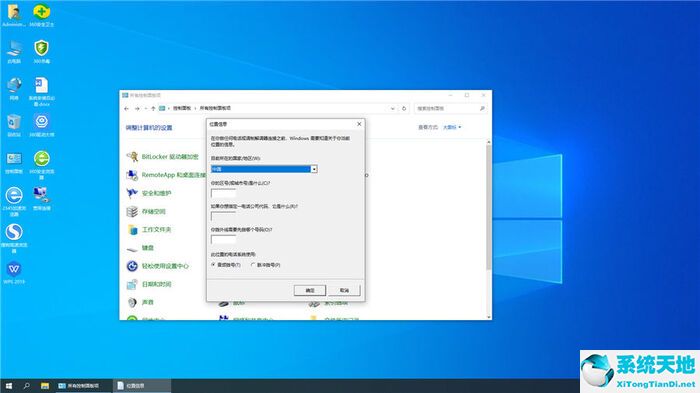Open File Explorer from taskbar
Image resolution: width=700 pixels, height=393 pixels.
(45, 385)
